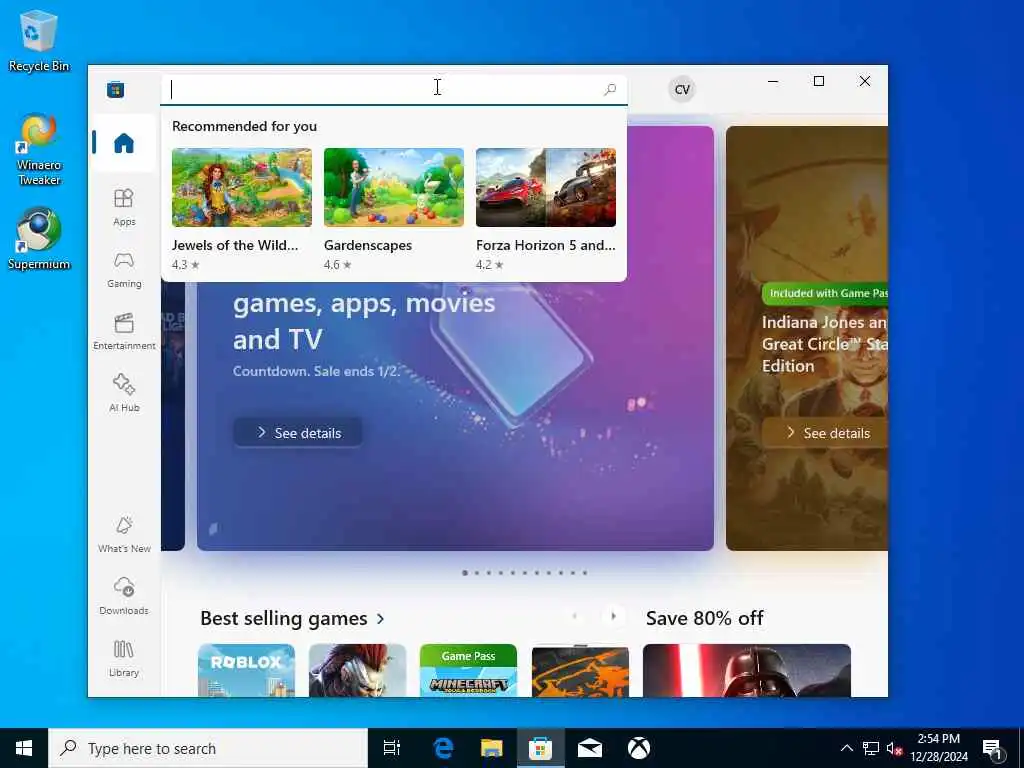1024x768 pixels.
Task: Open the Xbox app from the taskbar
Action: point(639,748)
